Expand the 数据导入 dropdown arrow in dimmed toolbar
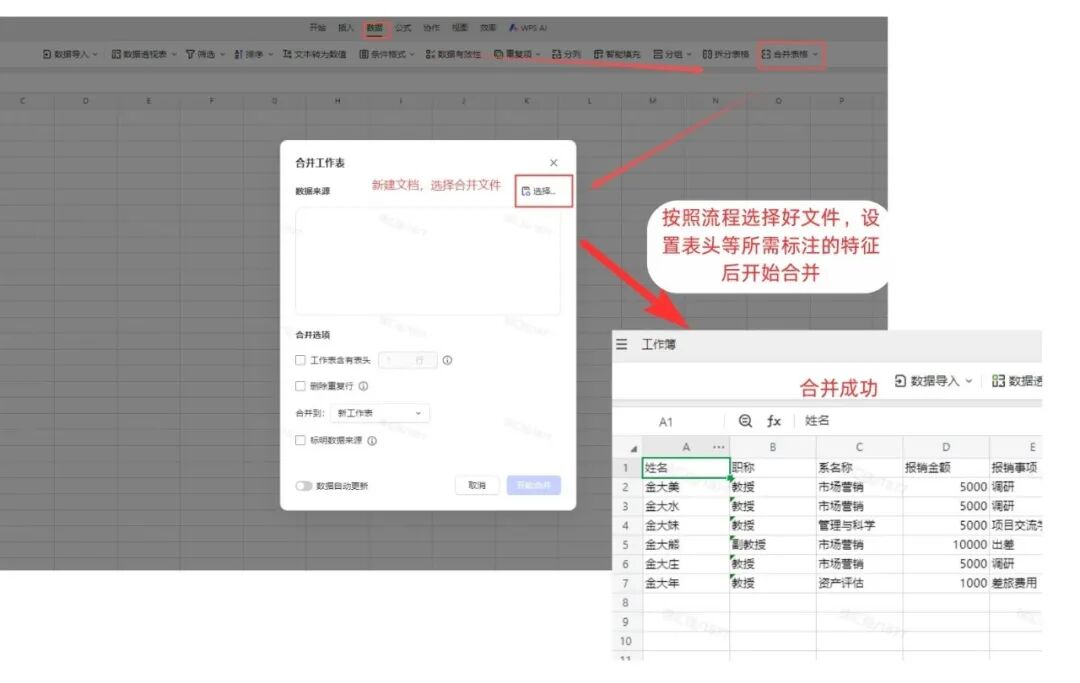Viewport: 1080px width, 683px height. (95, 54)
